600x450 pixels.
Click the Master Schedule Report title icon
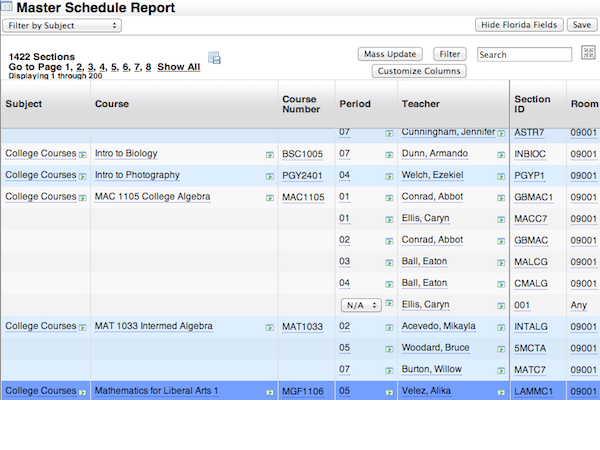[8, 8]
